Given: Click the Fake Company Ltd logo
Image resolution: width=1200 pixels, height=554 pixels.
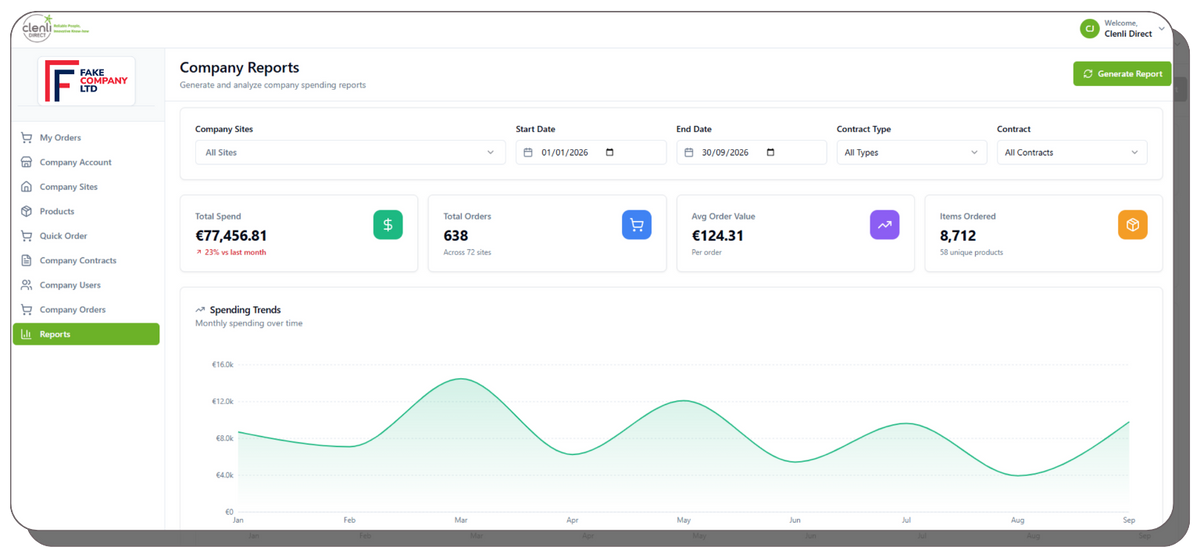Looking at the screenshot, I should tap(86, 81).
